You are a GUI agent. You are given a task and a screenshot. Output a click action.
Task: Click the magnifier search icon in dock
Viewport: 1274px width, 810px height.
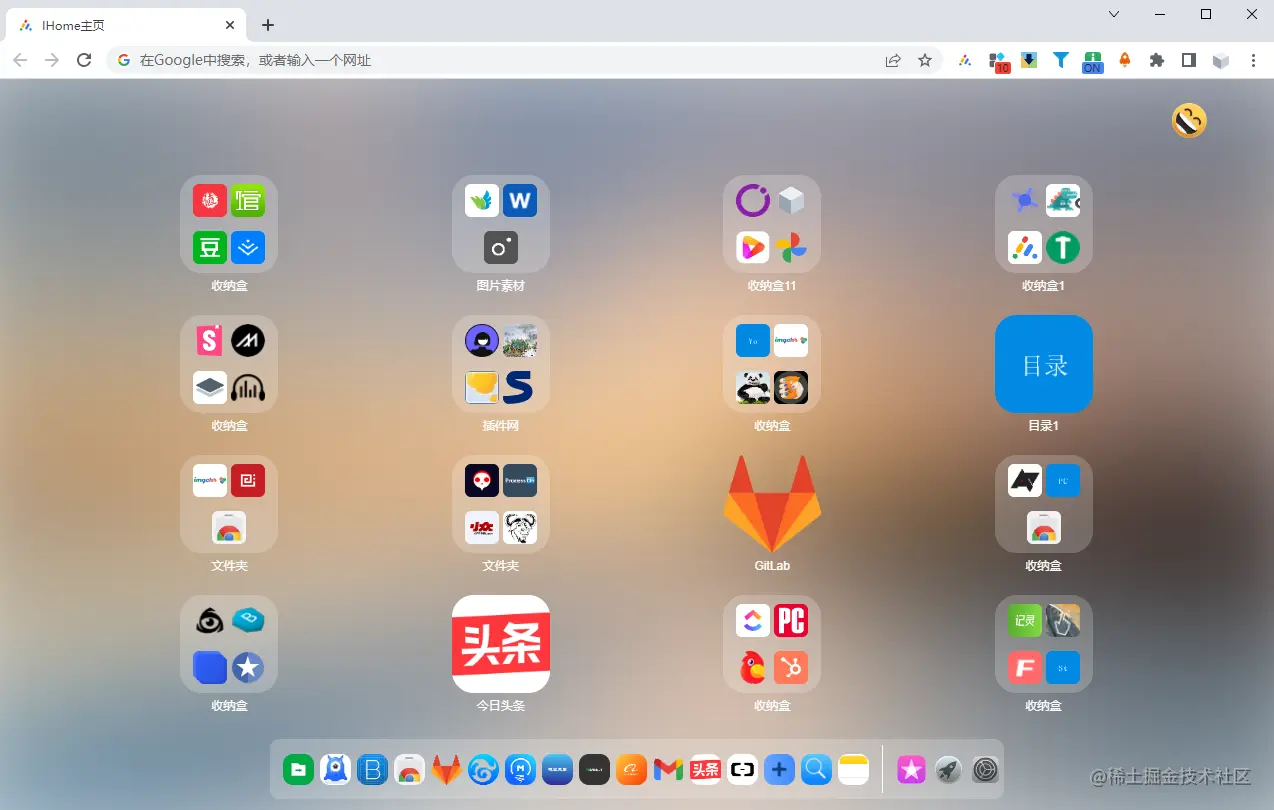(816, 769)
